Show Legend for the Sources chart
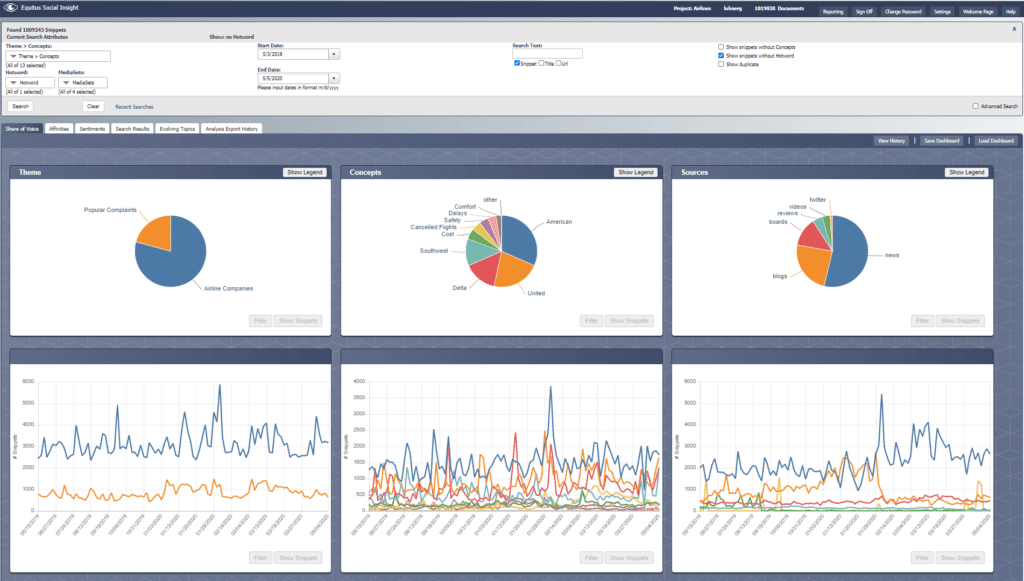The height and width of the screenshot is (581, 1024). 967,172
